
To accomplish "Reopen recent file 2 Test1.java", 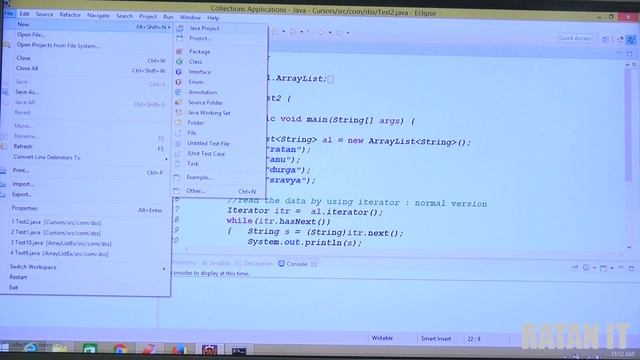I will (56, 233).
